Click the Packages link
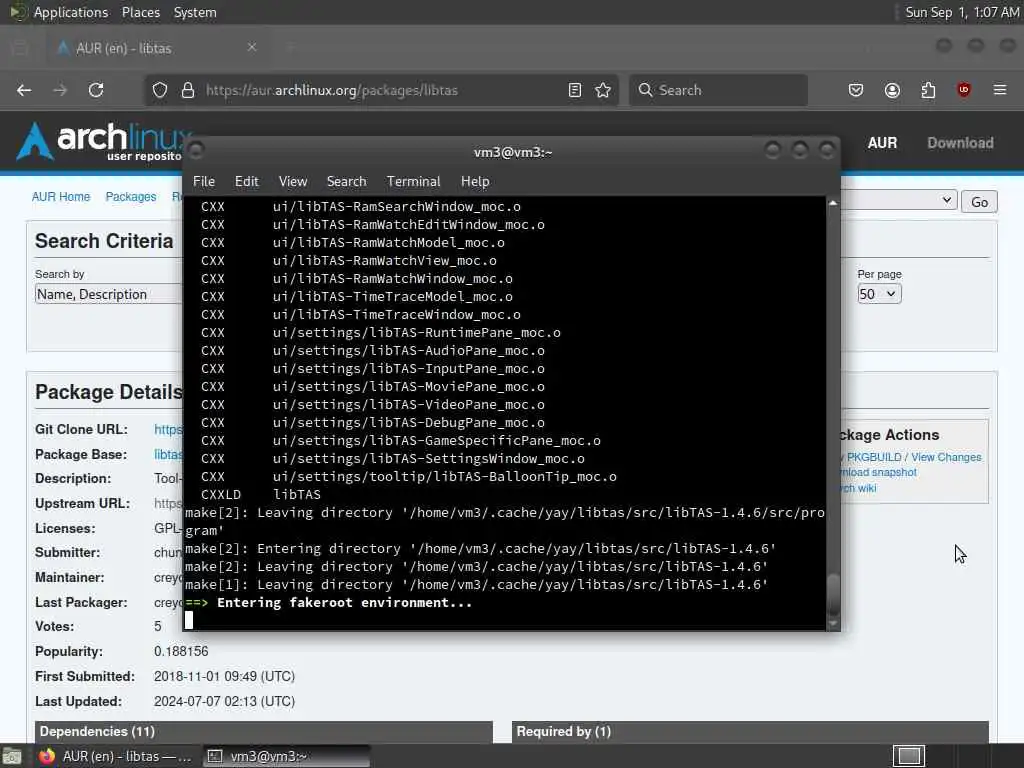The image size is (1024, 768). [131, 197]
